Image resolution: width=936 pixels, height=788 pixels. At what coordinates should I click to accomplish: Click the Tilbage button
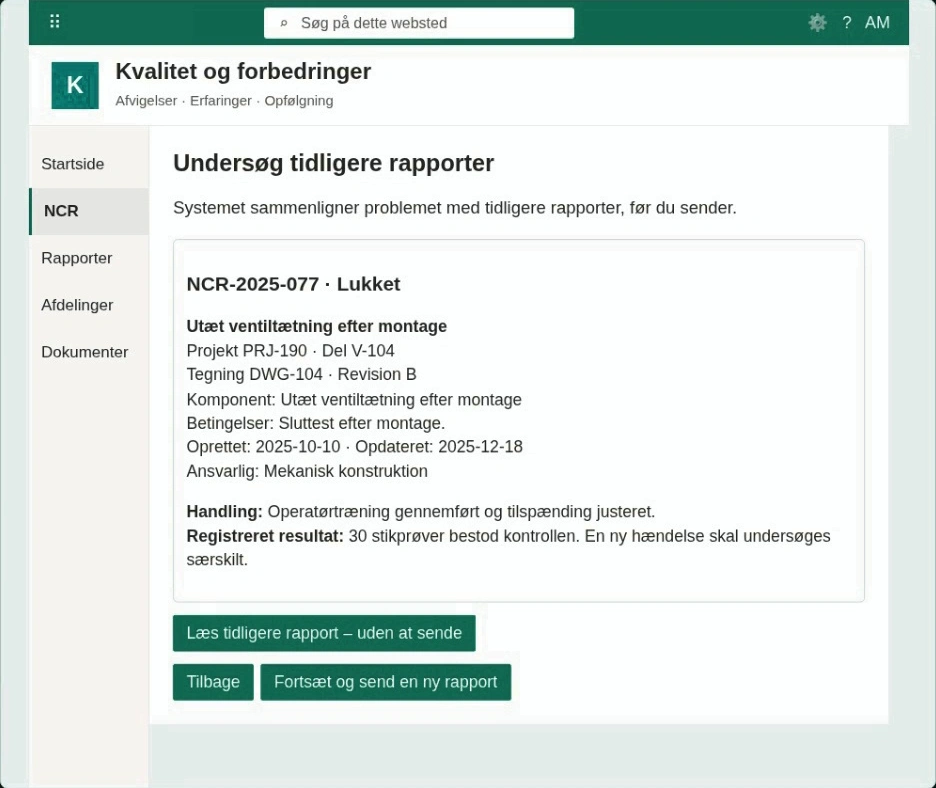coord(213,682)
